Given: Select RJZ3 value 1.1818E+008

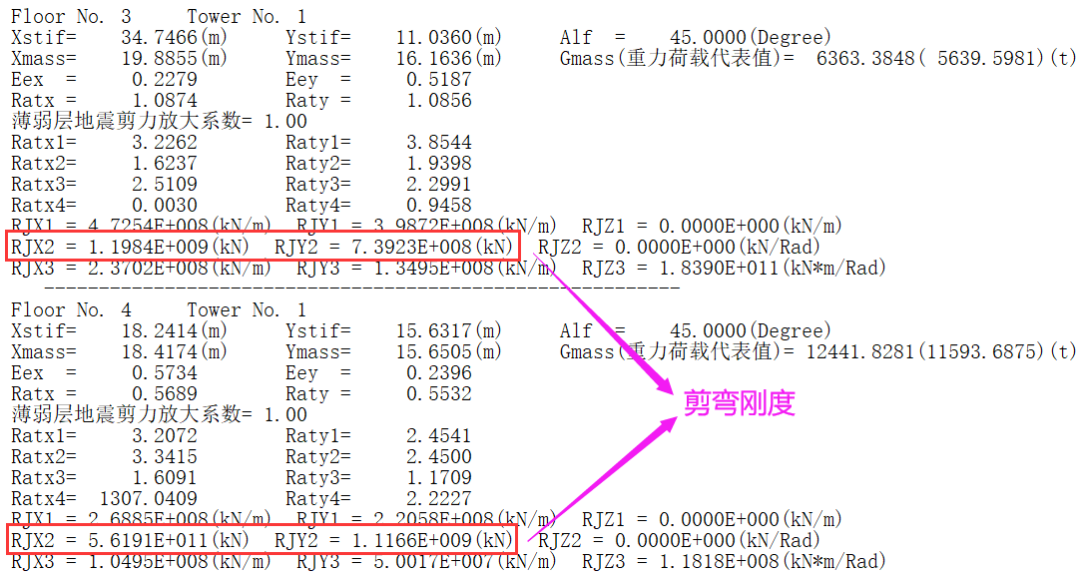Looking at the screenshot, I should 718,561.
